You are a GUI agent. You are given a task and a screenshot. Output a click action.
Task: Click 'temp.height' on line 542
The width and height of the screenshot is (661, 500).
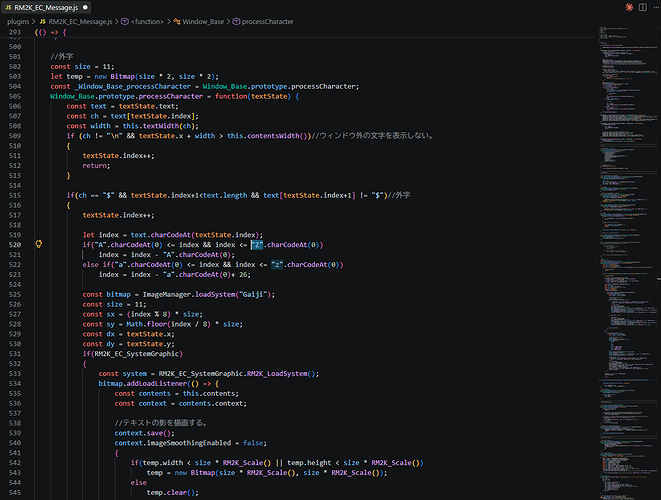tap(309, 462)
